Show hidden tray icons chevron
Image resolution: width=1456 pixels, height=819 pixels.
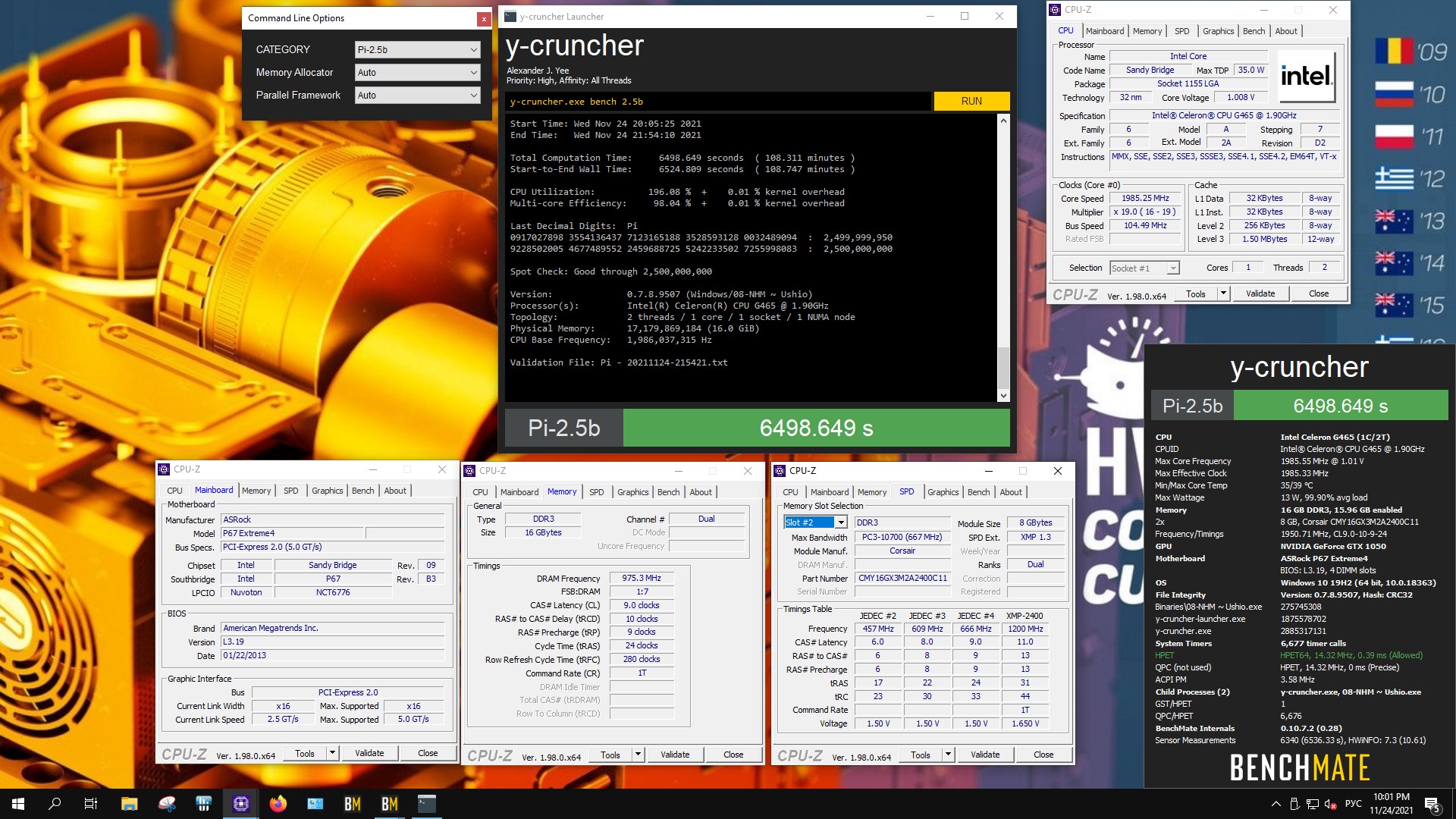point(1276,804)
